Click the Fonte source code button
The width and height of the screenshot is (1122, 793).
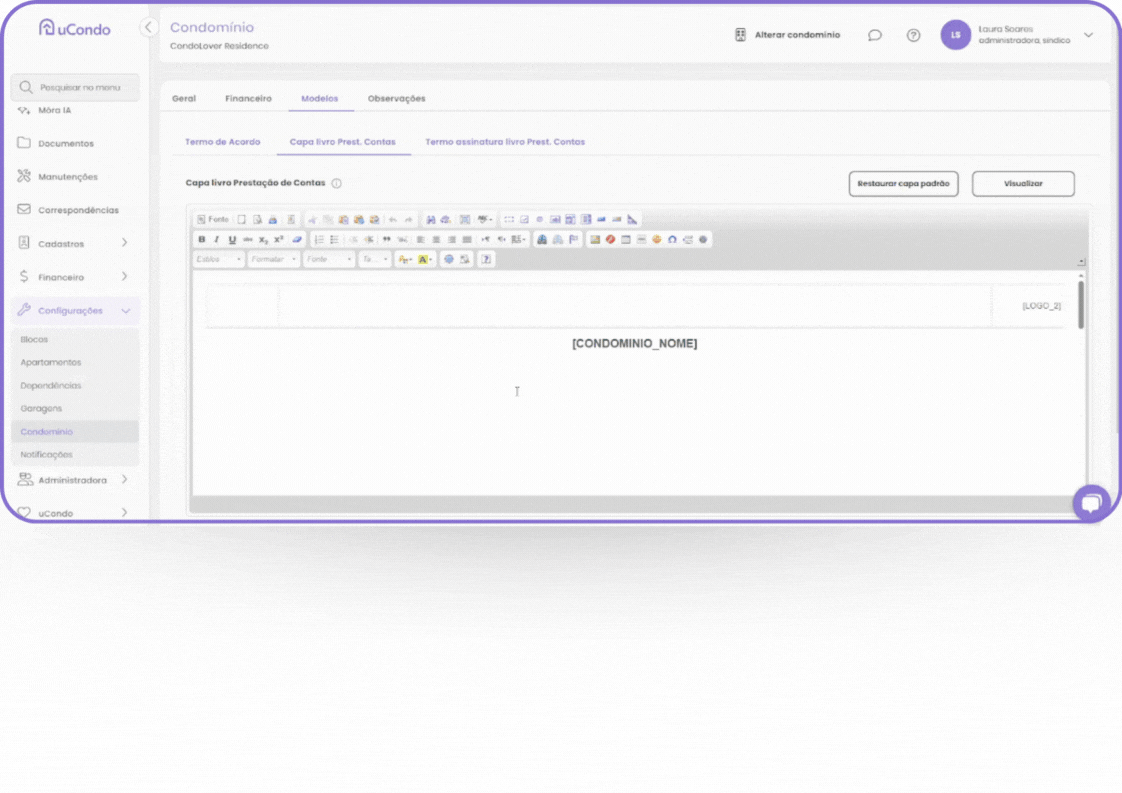click(x=213, y=220)
